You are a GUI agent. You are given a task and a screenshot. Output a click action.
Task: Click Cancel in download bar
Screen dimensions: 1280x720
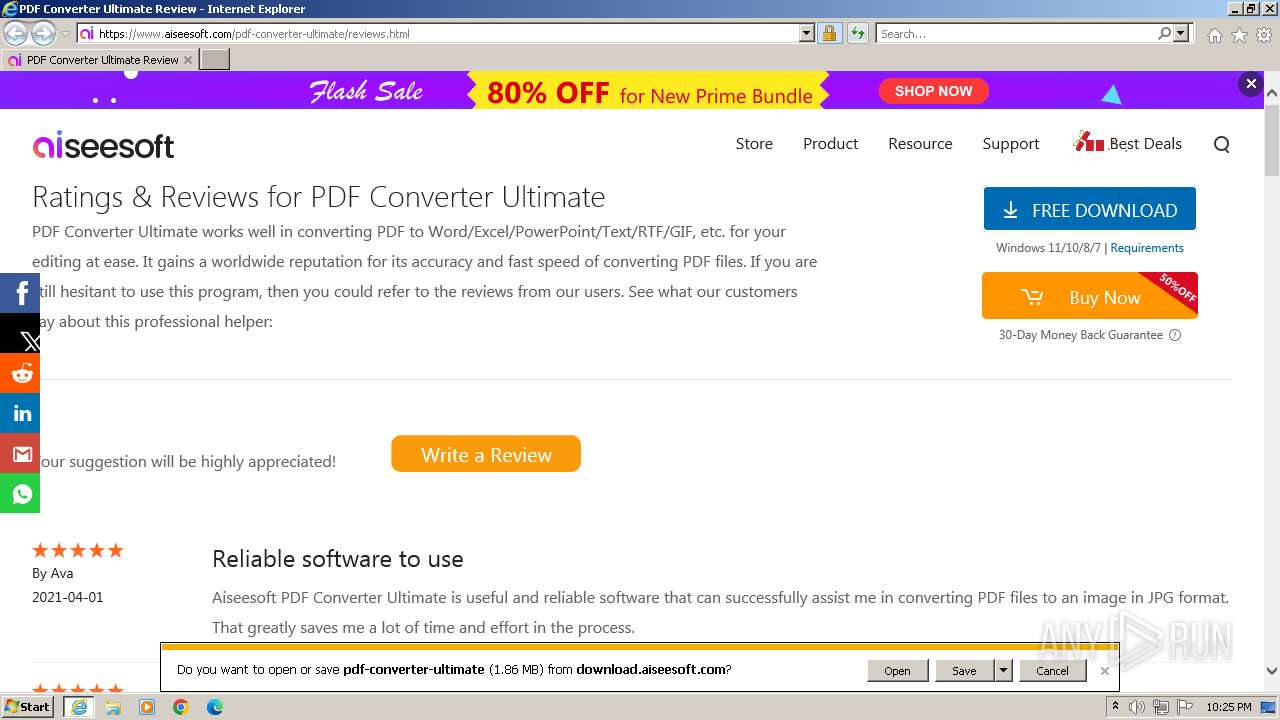1052,671
